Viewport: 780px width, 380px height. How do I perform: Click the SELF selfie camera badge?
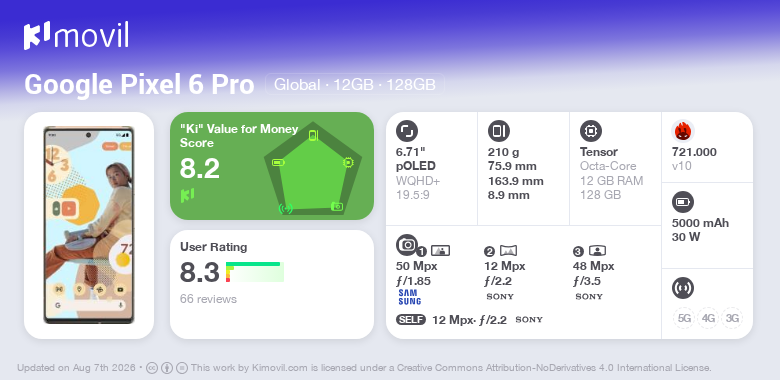[x=411, y=320]
